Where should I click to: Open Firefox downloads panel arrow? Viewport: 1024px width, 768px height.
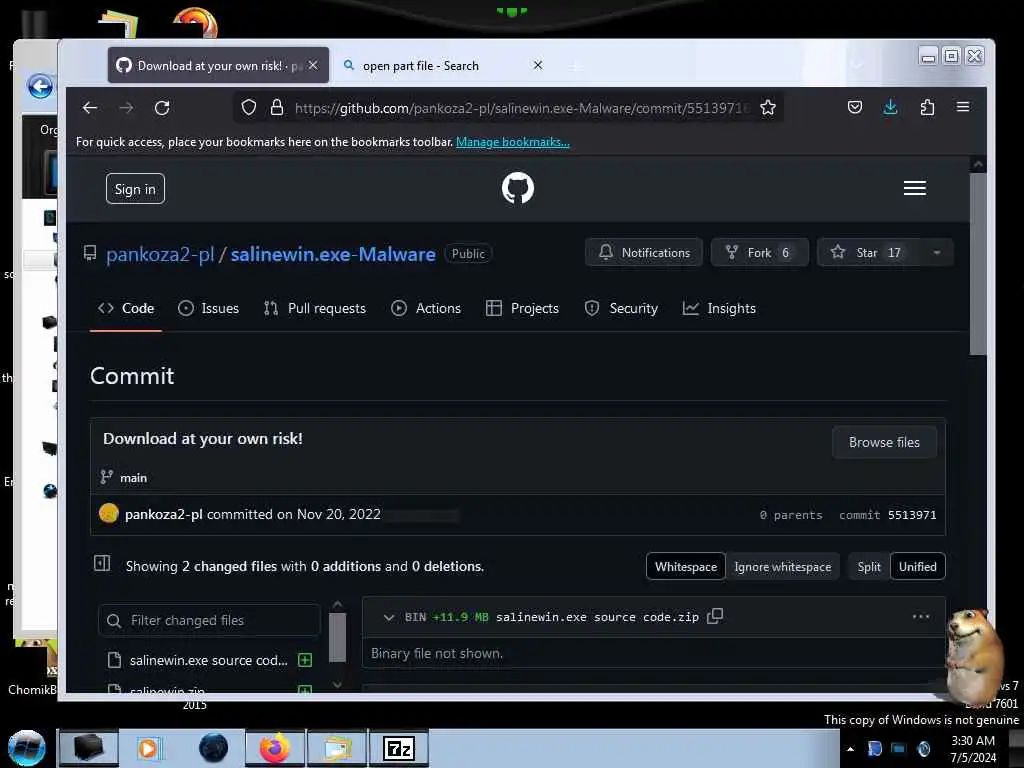(x=890, y=107)
